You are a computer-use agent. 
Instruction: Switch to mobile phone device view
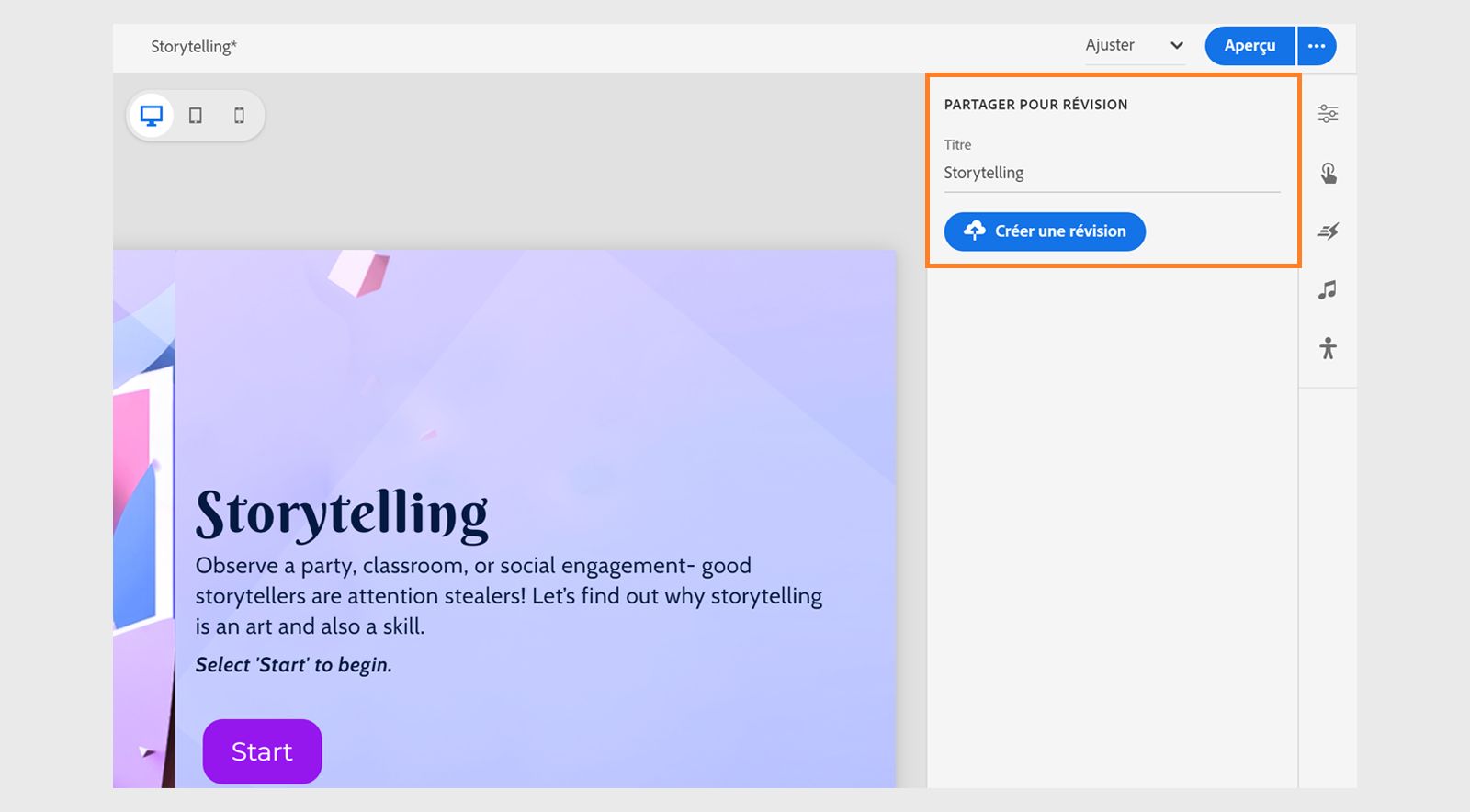240,116
